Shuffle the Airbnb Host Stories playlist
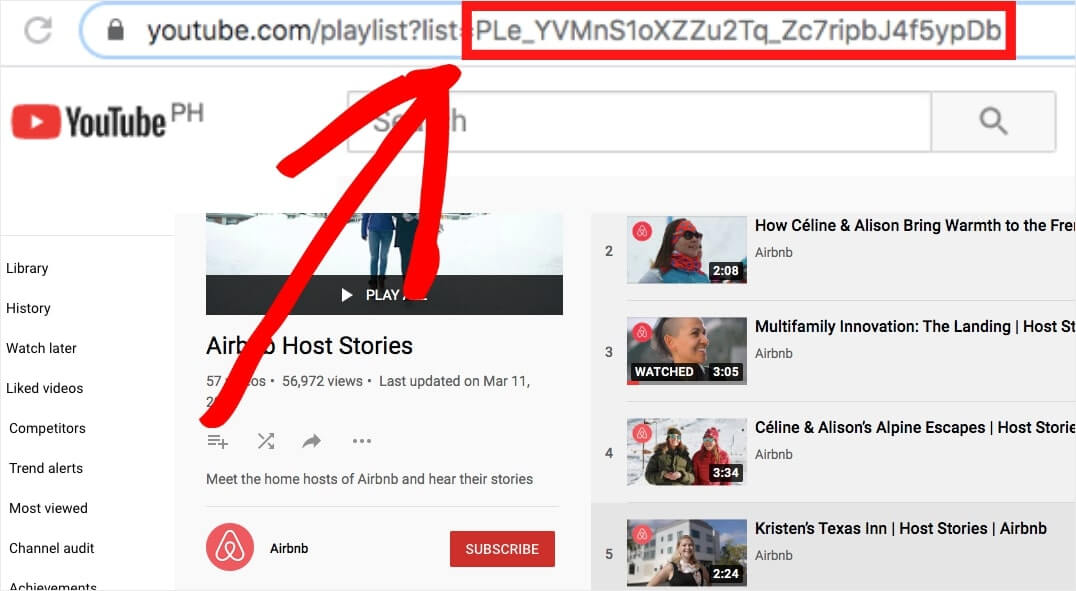 [x=265, y=440]
